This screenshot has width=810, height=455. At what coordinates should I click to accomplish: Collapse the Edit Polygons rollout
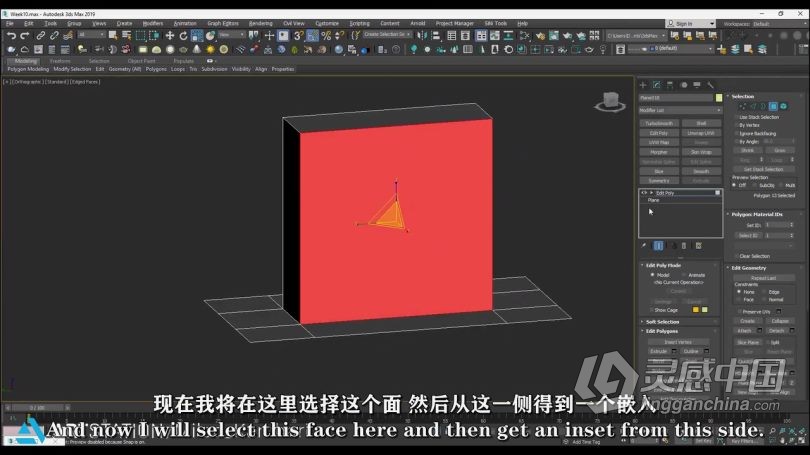[x=662, y=331]
